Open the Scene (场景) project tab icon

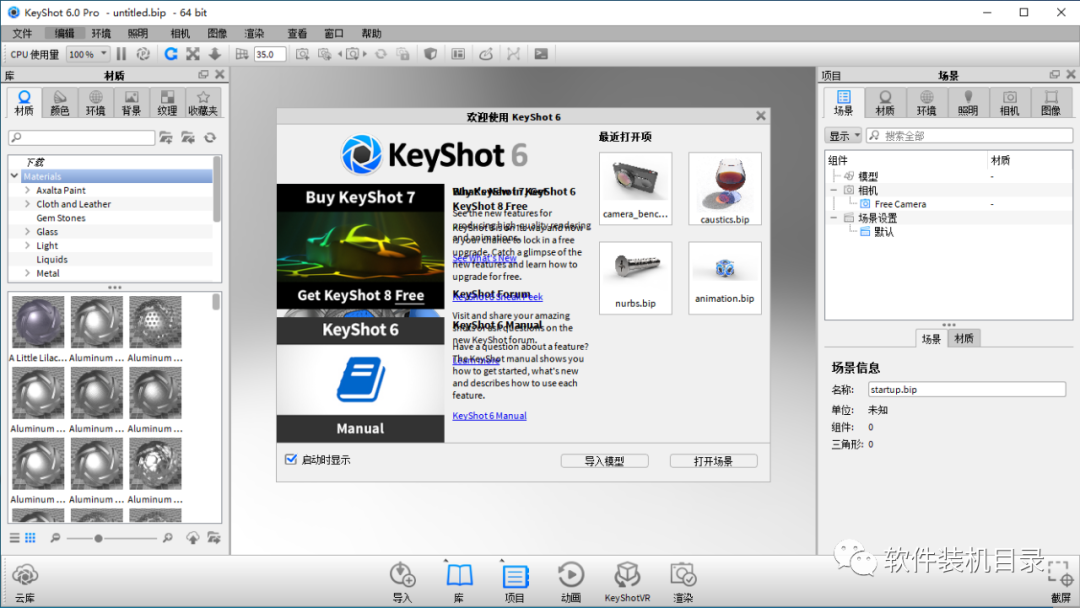pyautogui.click(x=844, y=103)
